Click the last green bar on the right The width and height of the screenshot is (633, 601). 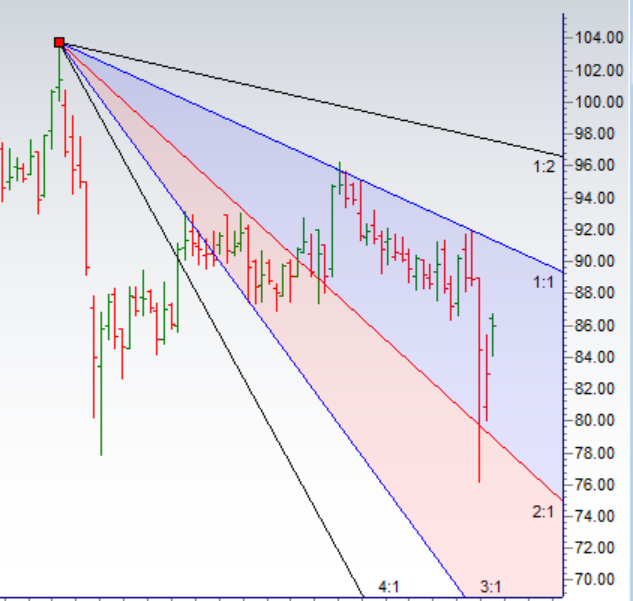(493, 333)
